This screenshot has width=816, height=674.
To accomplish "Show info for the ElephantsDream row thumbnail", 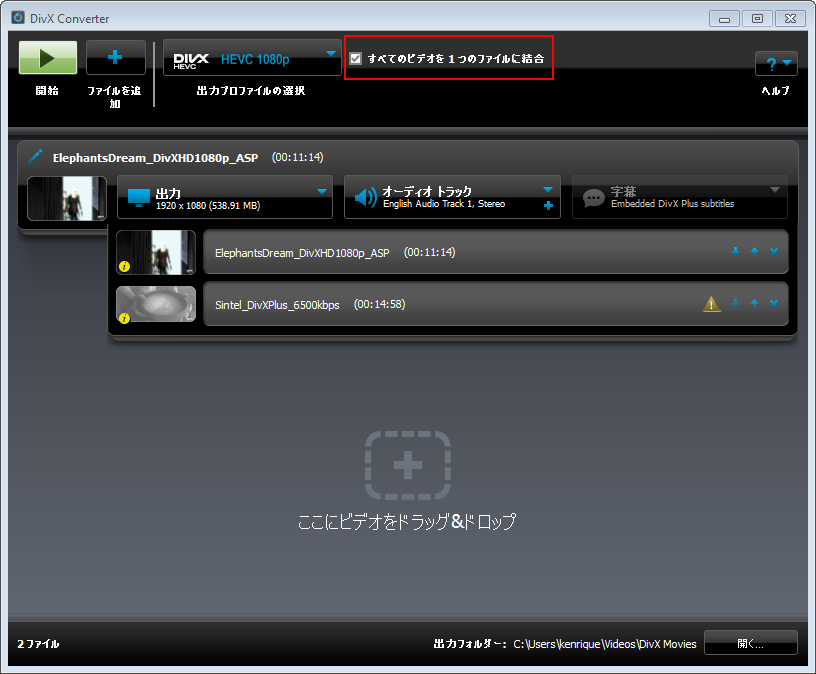I will click(124, 266).
